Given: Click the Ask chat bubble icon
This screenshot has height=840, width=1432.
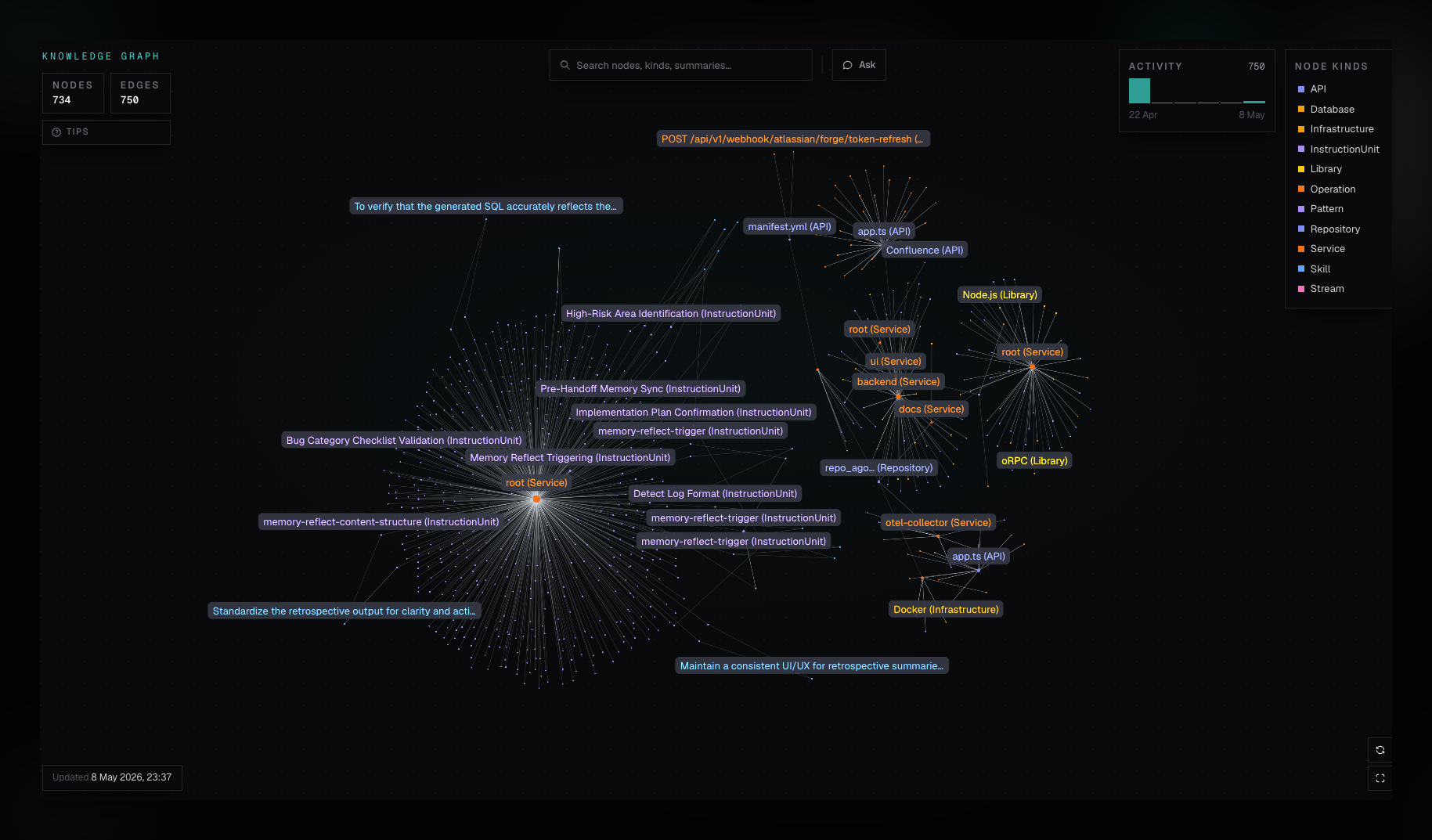Looking at the screenshot, I should coord(847,65).
